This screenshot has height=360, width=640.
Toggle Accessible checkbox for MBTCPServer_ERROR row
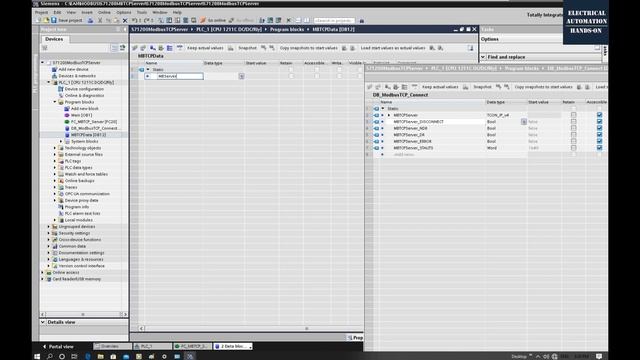(x=599, y=141)
